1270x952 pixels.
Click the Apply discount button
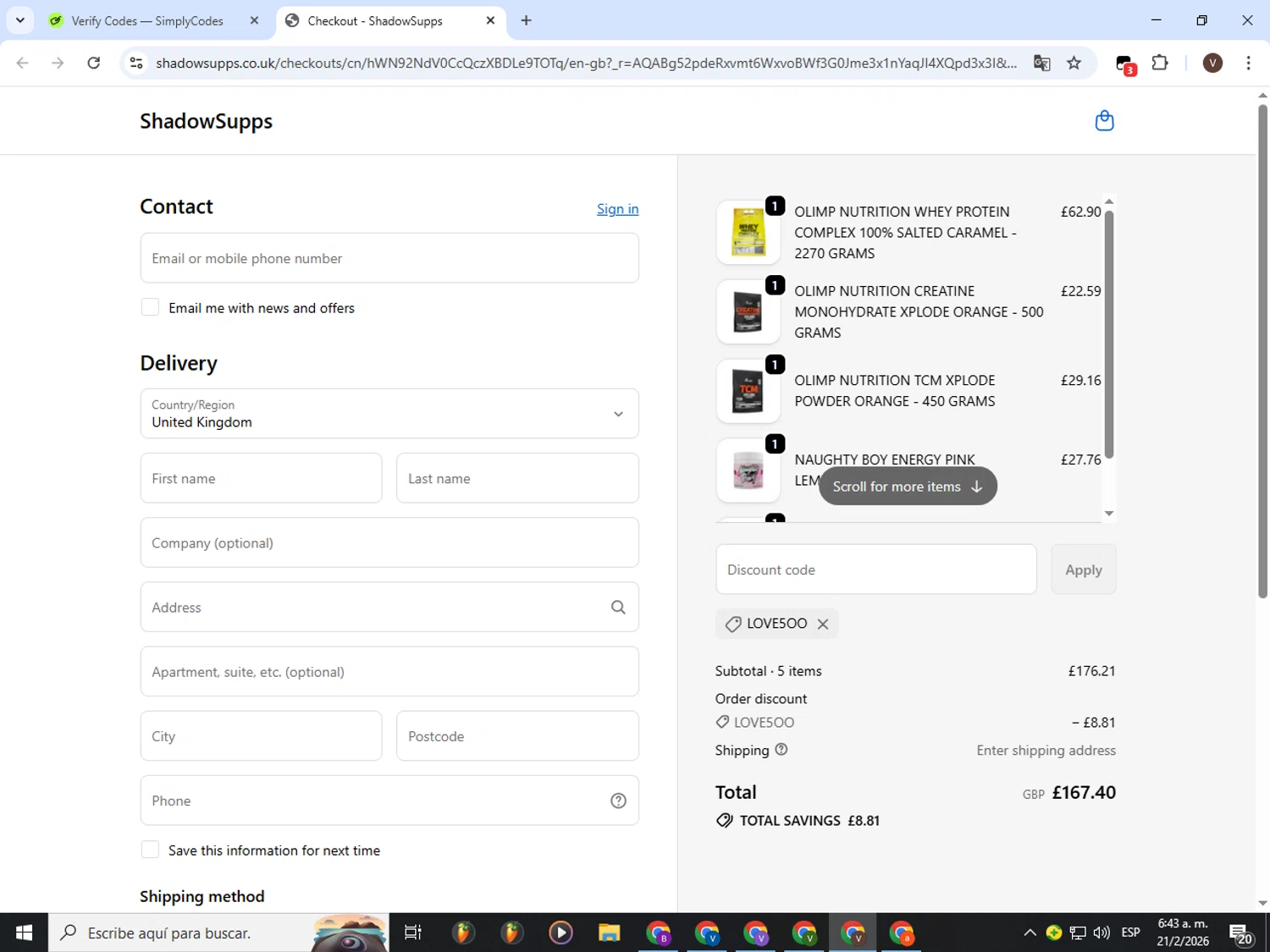(1084, 570)
